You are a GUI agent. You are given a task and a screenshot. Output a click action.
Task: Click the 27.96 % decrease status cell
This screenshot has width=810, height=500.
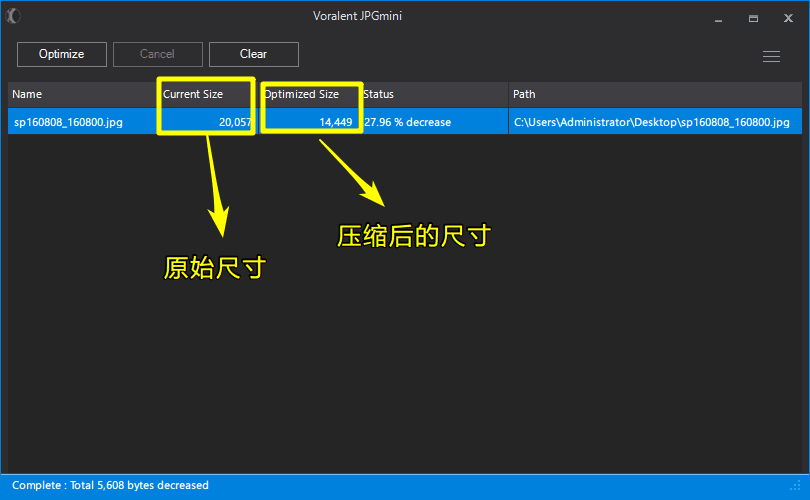click(x=407, y=122)
